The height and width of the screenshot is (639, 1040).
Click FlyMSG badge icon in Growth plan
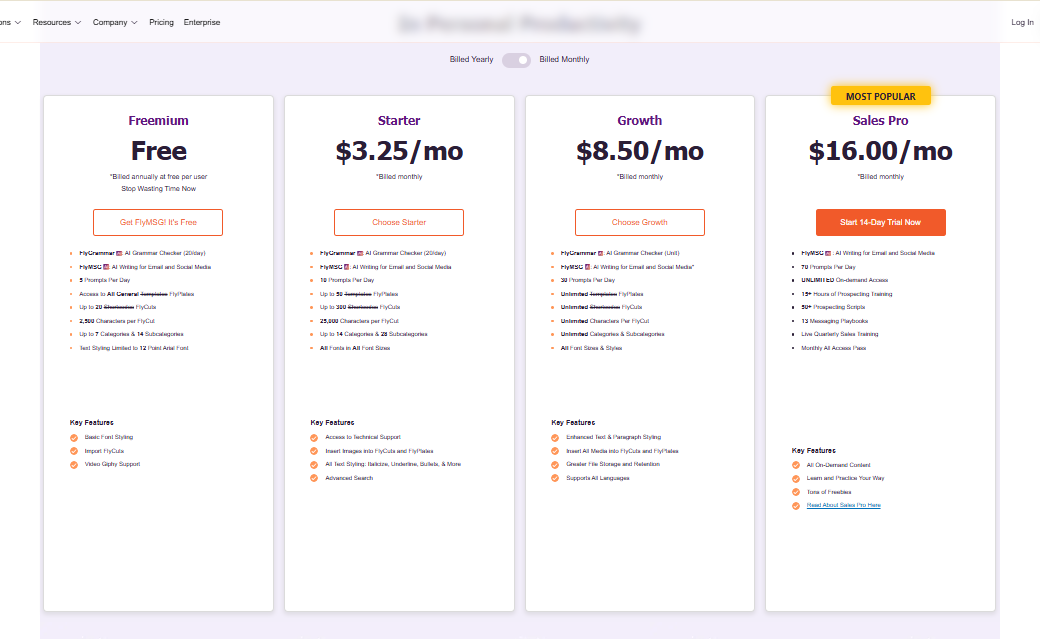click(x=587, y=267)
